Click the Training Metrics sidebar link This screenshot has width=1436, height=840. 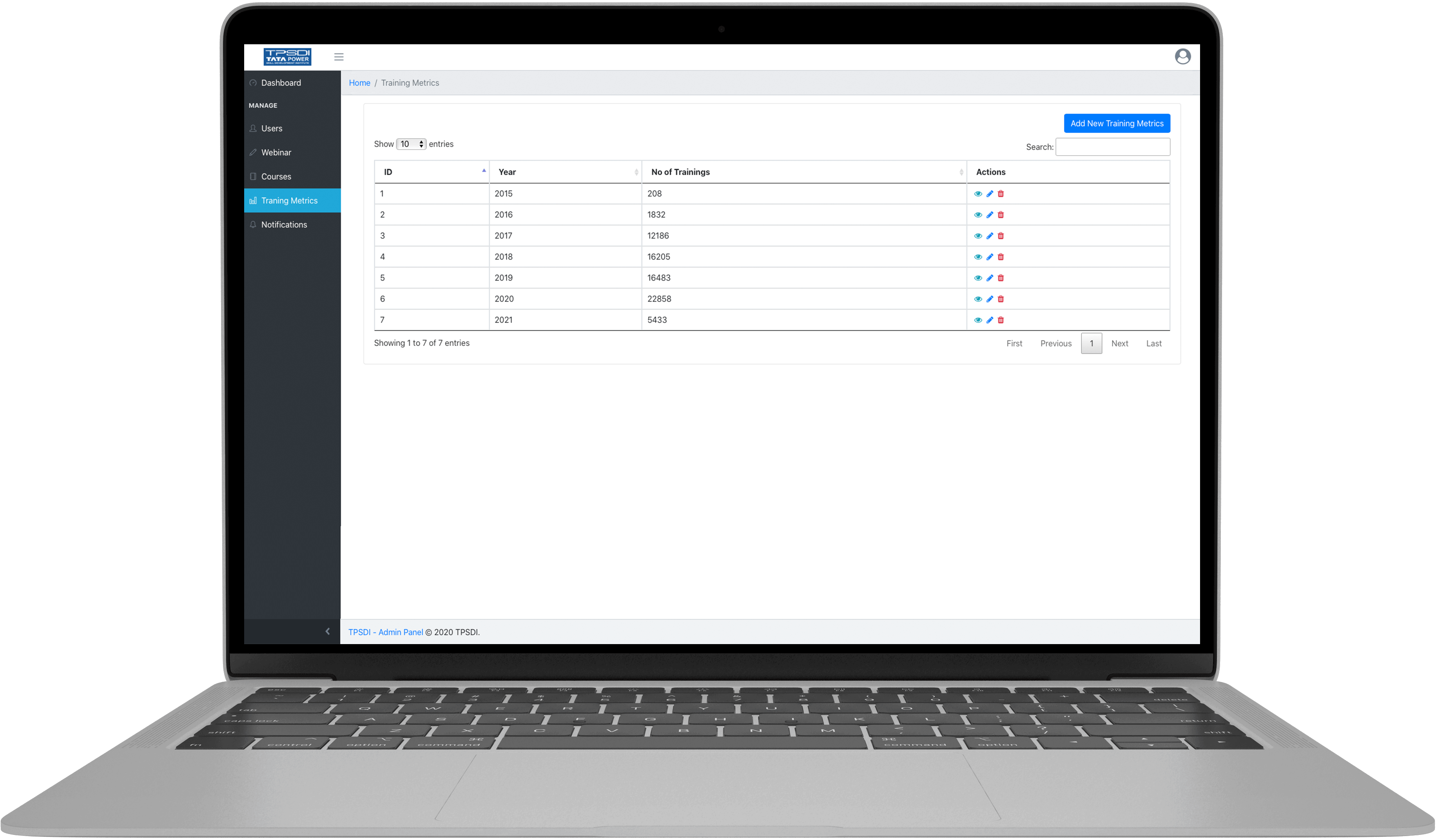pos(289,200)
